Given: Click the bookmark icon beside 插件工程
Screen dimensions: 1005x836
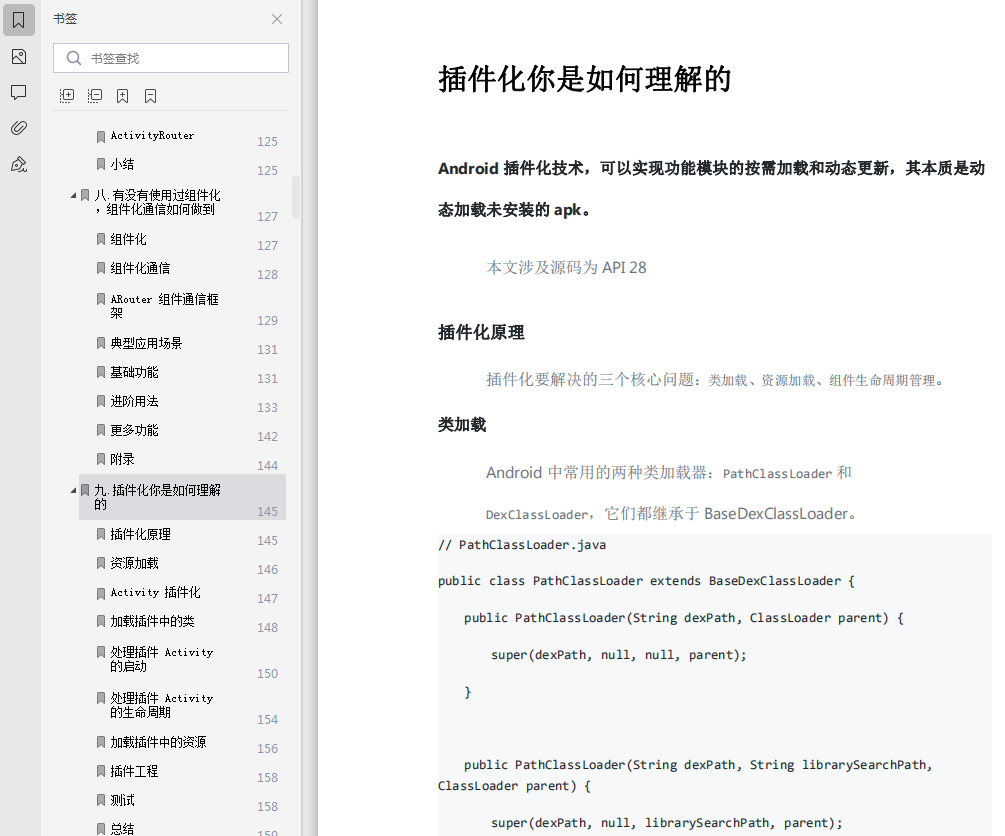Looking at the screenshot, I should point(101,771).
